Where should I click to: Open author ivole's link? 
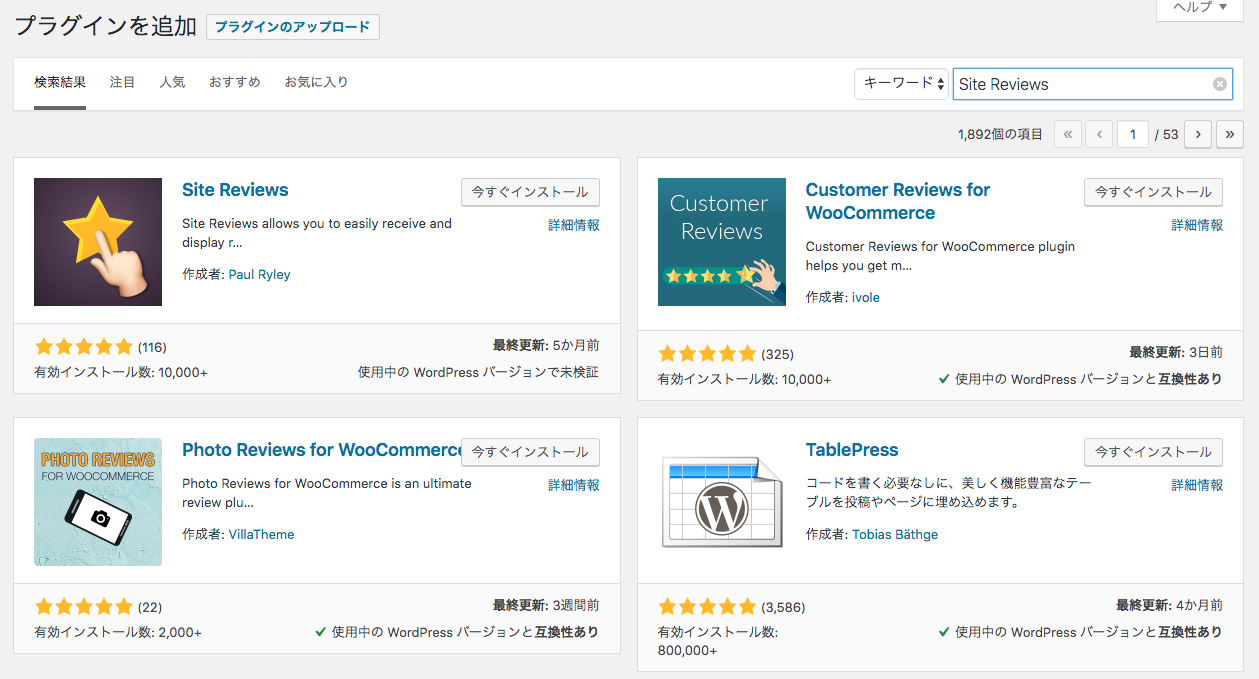(866, 297)
